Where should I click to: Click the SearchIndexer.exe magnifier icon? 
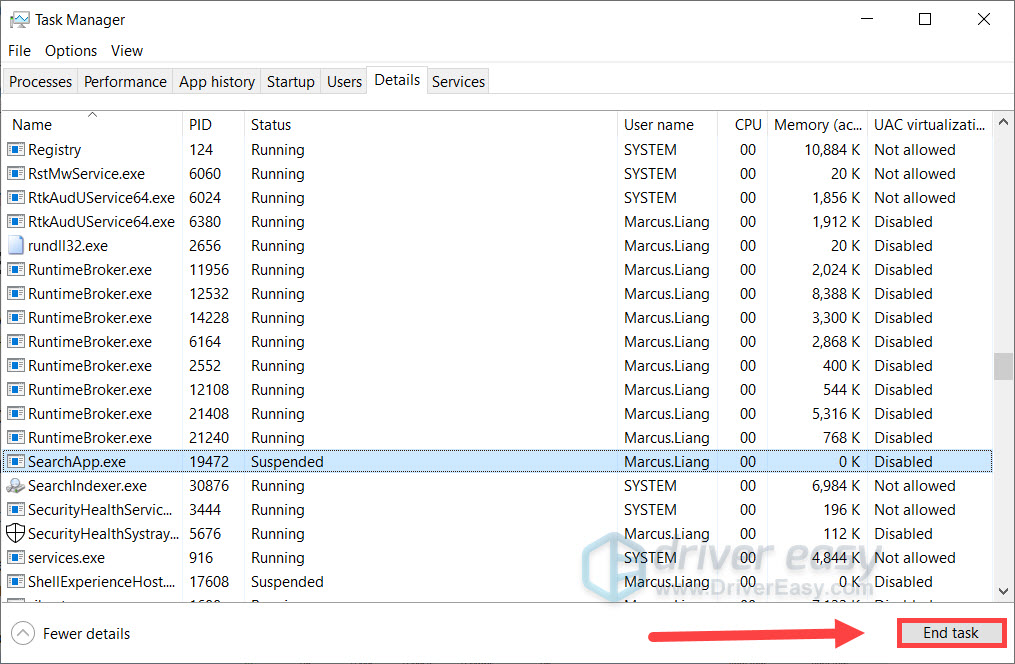click(x=16, y=486)
